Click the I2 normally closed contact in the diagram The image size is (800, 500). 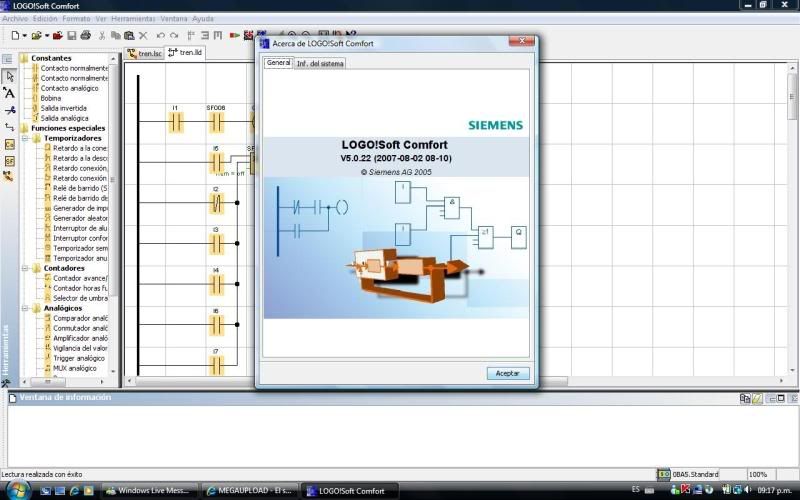click(216, 204)
